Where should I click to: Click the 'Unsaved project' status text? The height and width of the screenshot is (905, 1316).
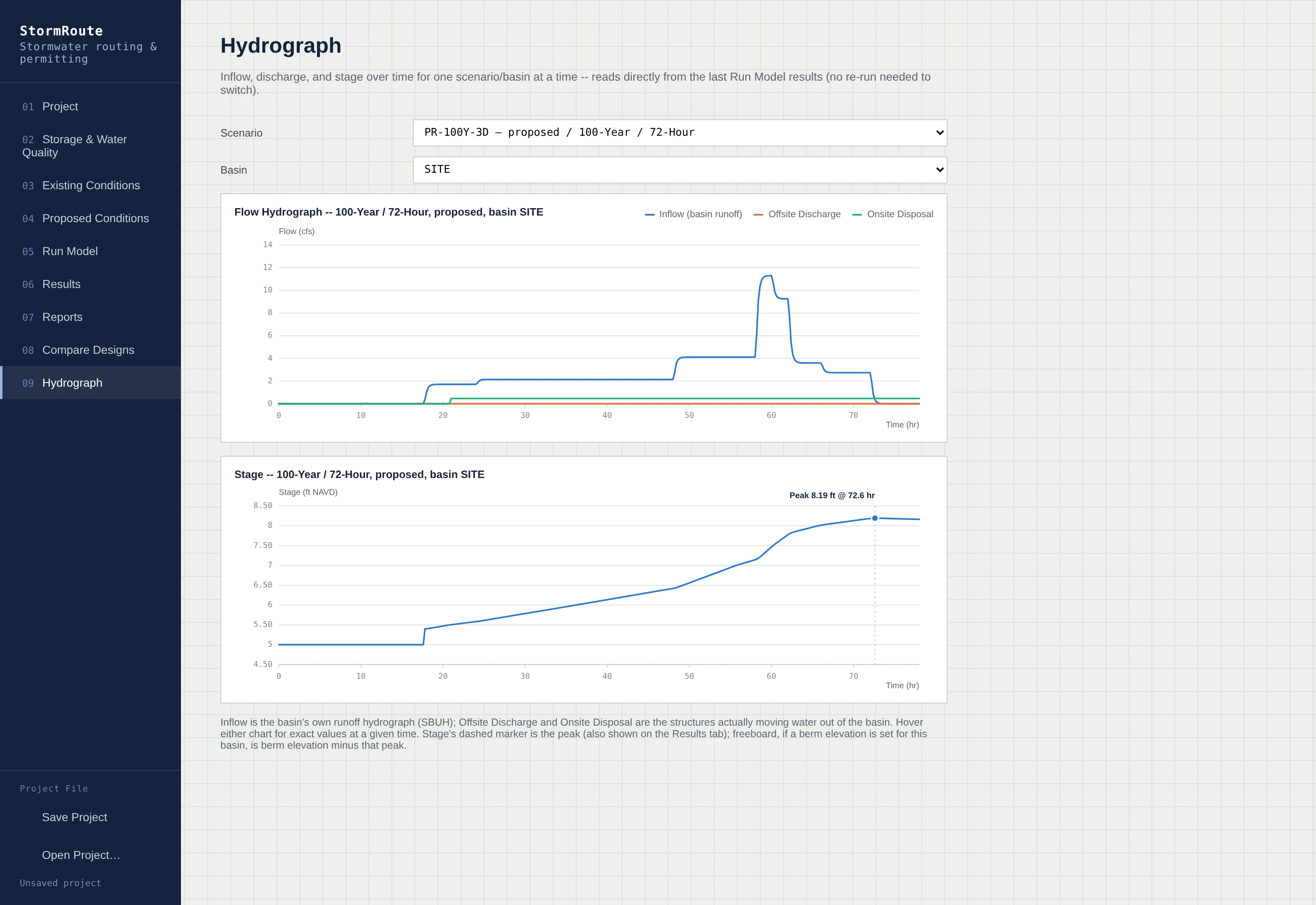pos(60,883)
